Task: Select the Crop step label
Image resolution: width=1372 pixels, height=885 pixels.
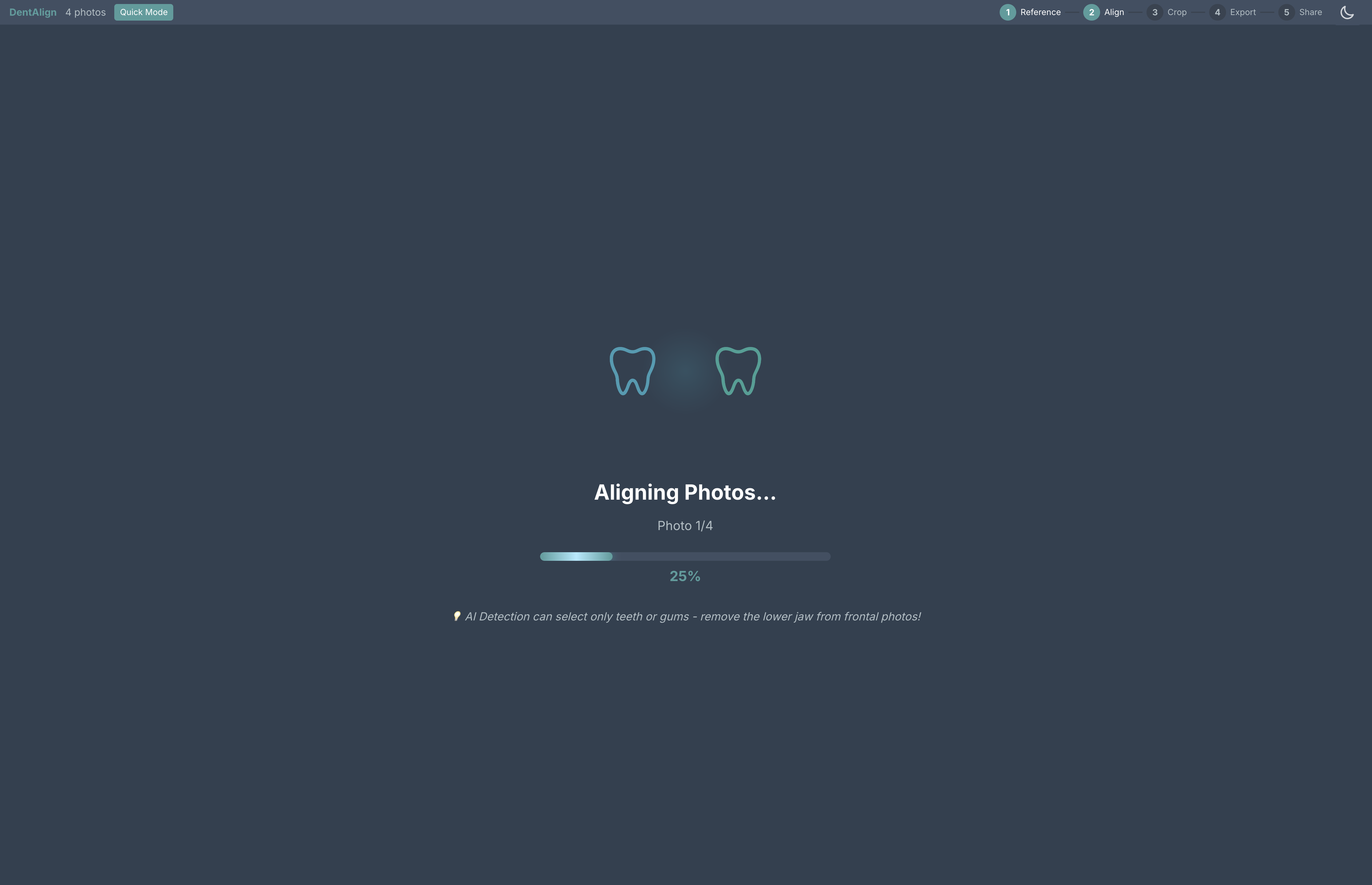Action: click(x=1177, y=13)
